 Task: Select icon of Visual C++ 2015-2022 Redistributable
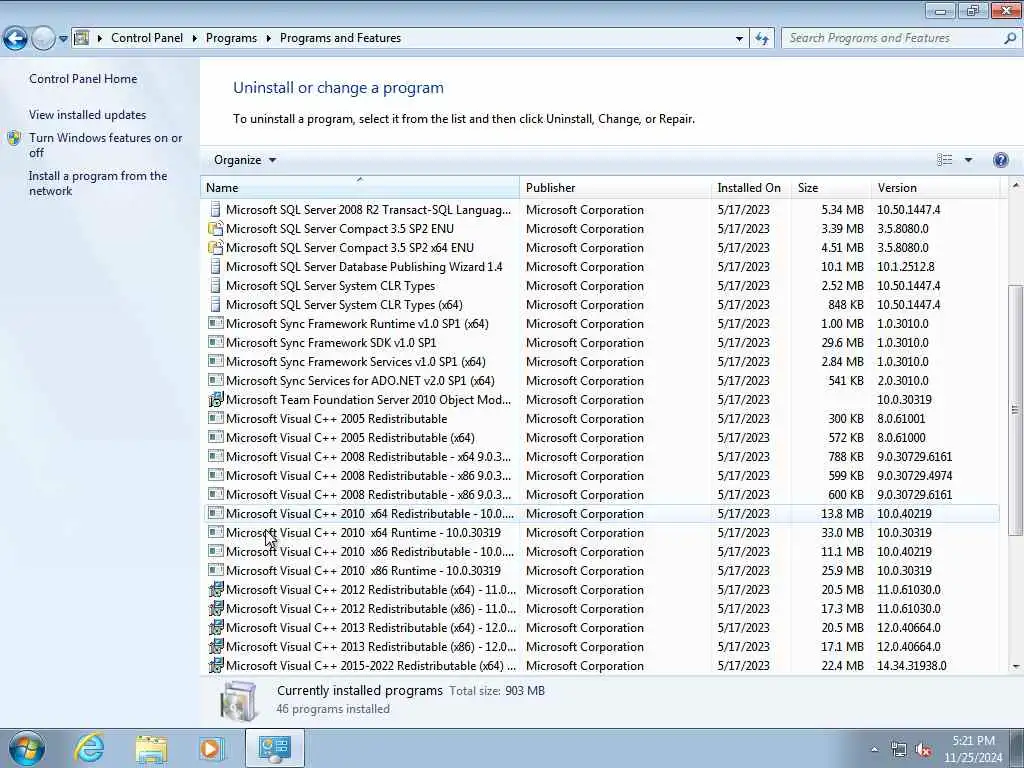(216, 665)
